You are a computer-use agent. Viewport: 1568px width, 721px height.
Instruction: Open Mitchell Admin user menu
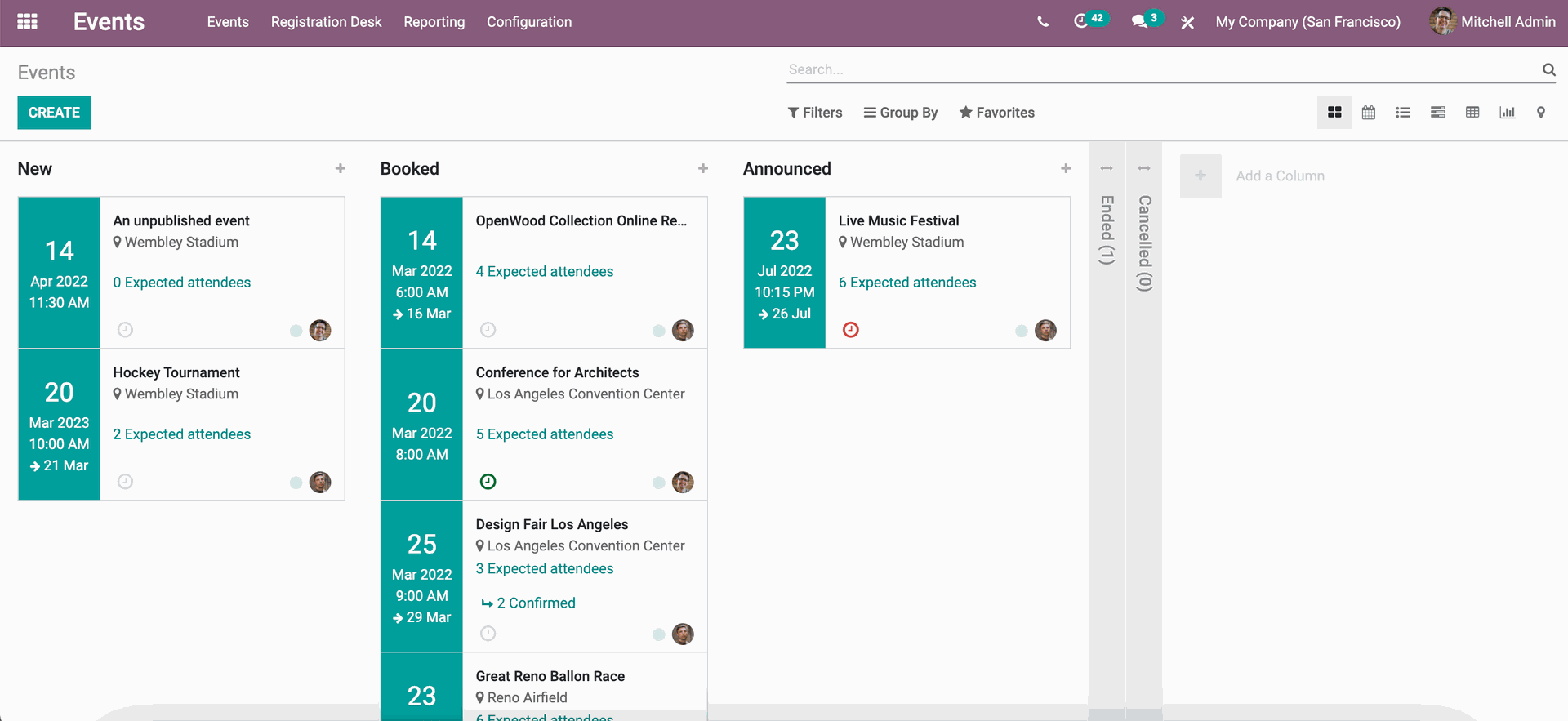(1493, 22)
